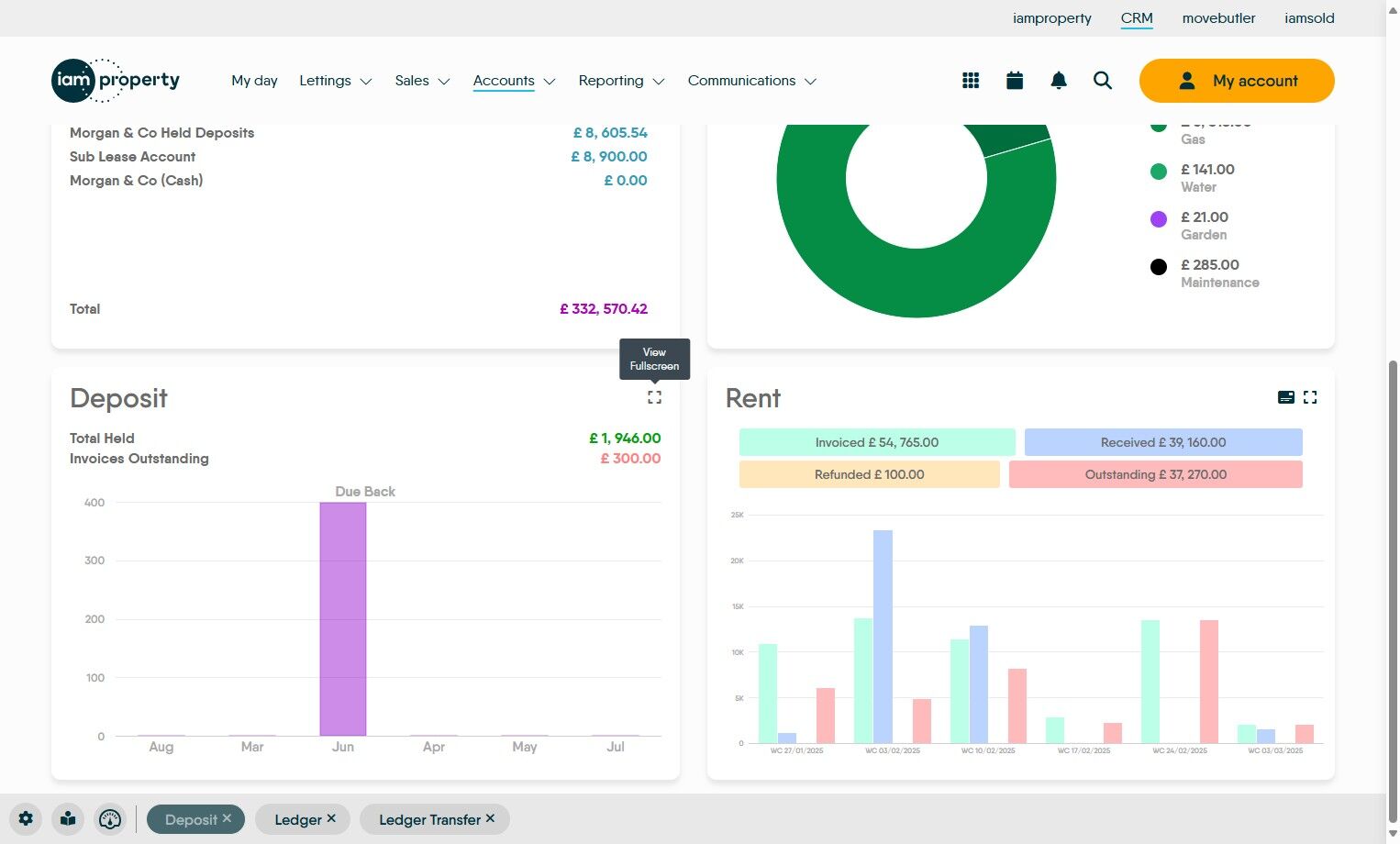Toggle the Outstanding £ 37,270.00 series
Screen dimensions: 1400x844
(x=1156, y=474)
